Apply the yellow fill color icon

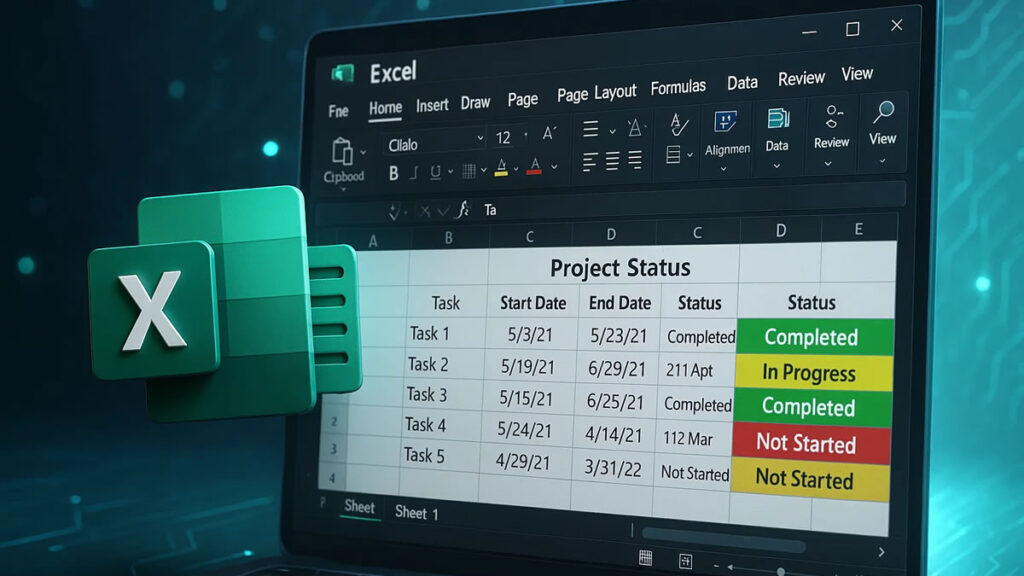tap(500, 168)
